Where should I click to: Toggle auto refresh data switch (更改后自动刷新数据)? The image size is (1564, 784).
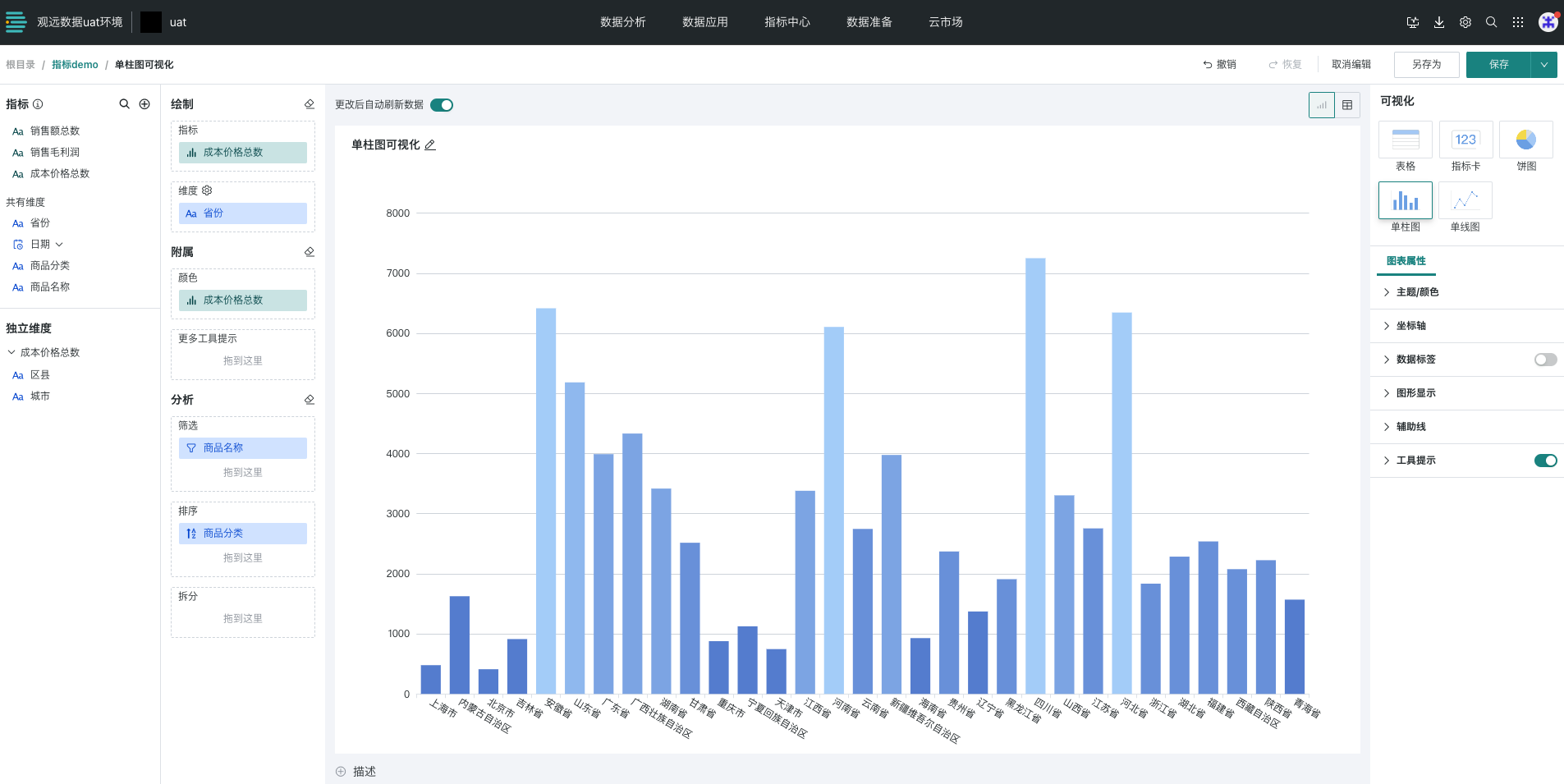click(442, 105)
